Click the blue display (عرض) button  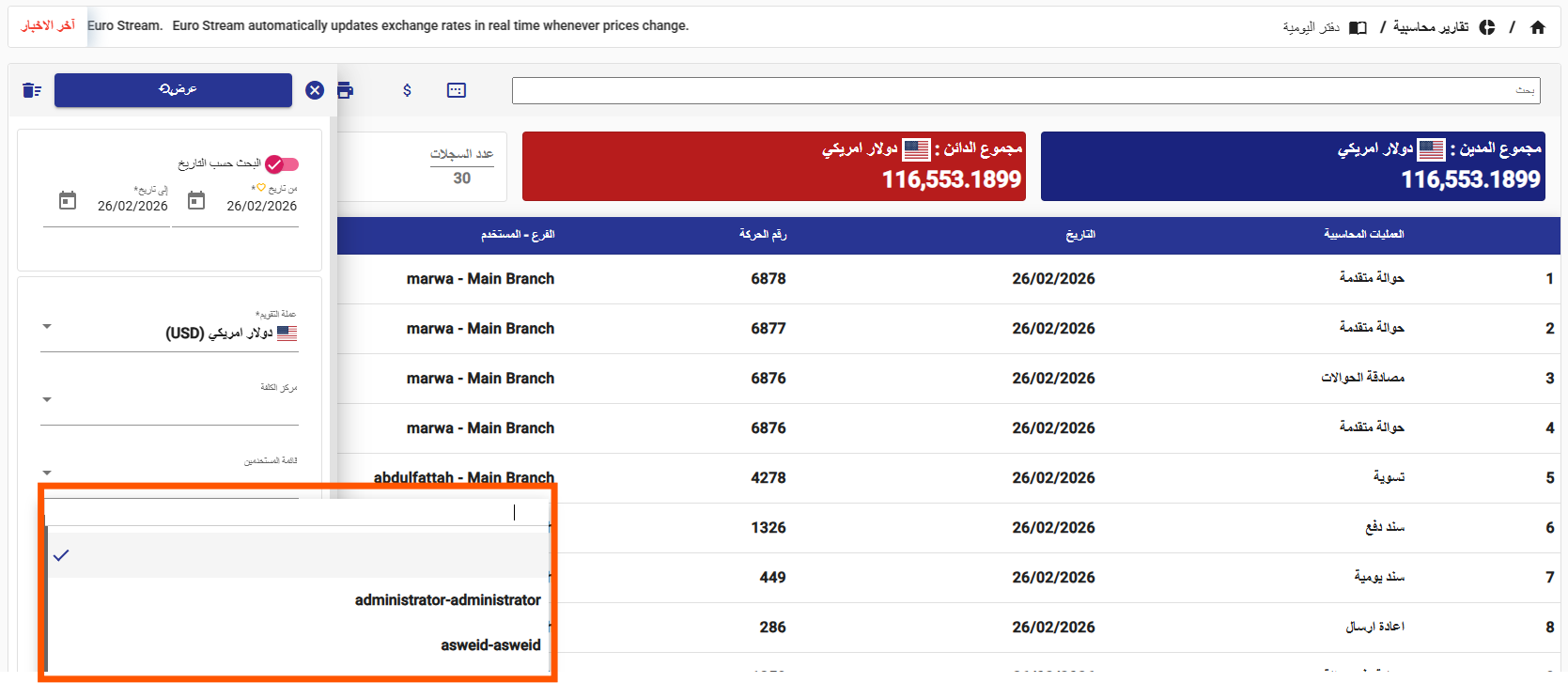pos(173,90)
